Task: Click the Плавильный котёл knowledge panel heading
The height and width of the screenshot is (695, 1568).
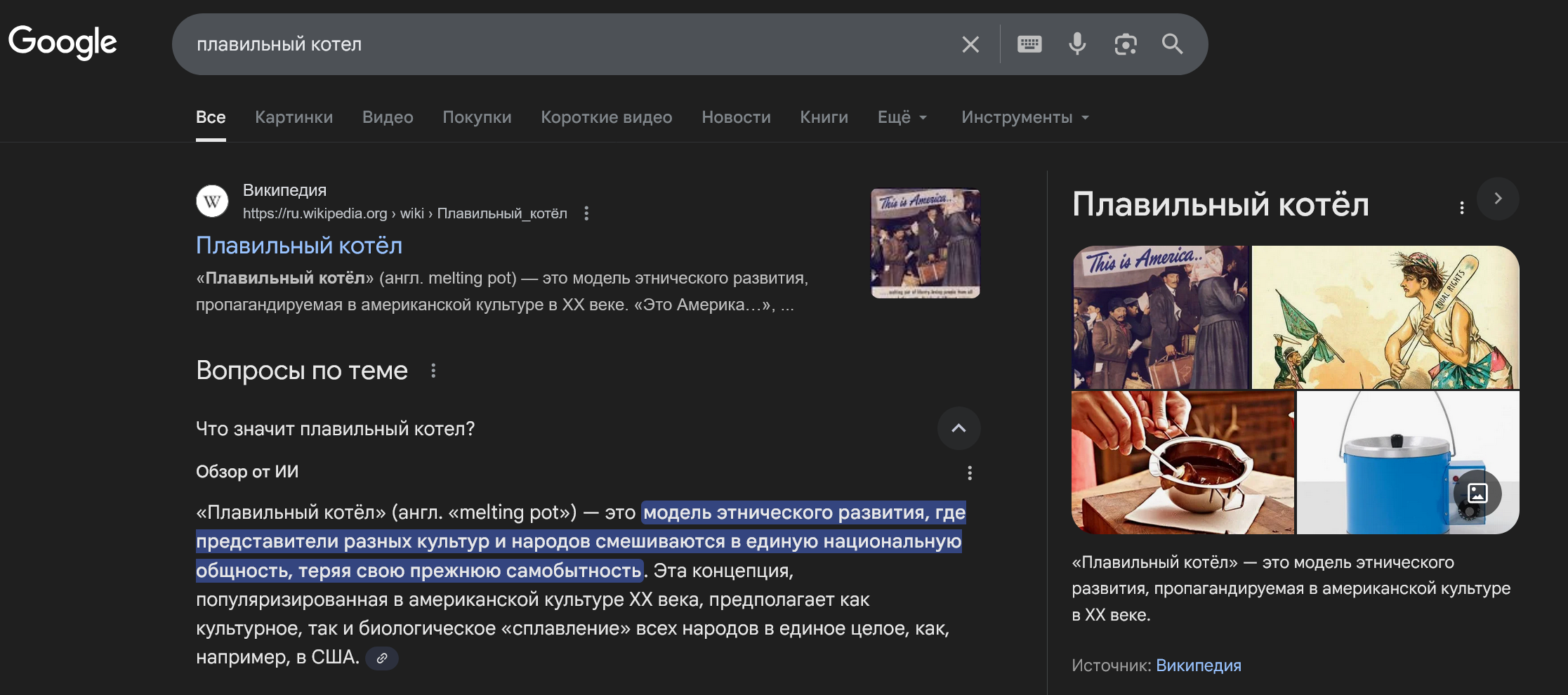Action: tap(1220, 205)
